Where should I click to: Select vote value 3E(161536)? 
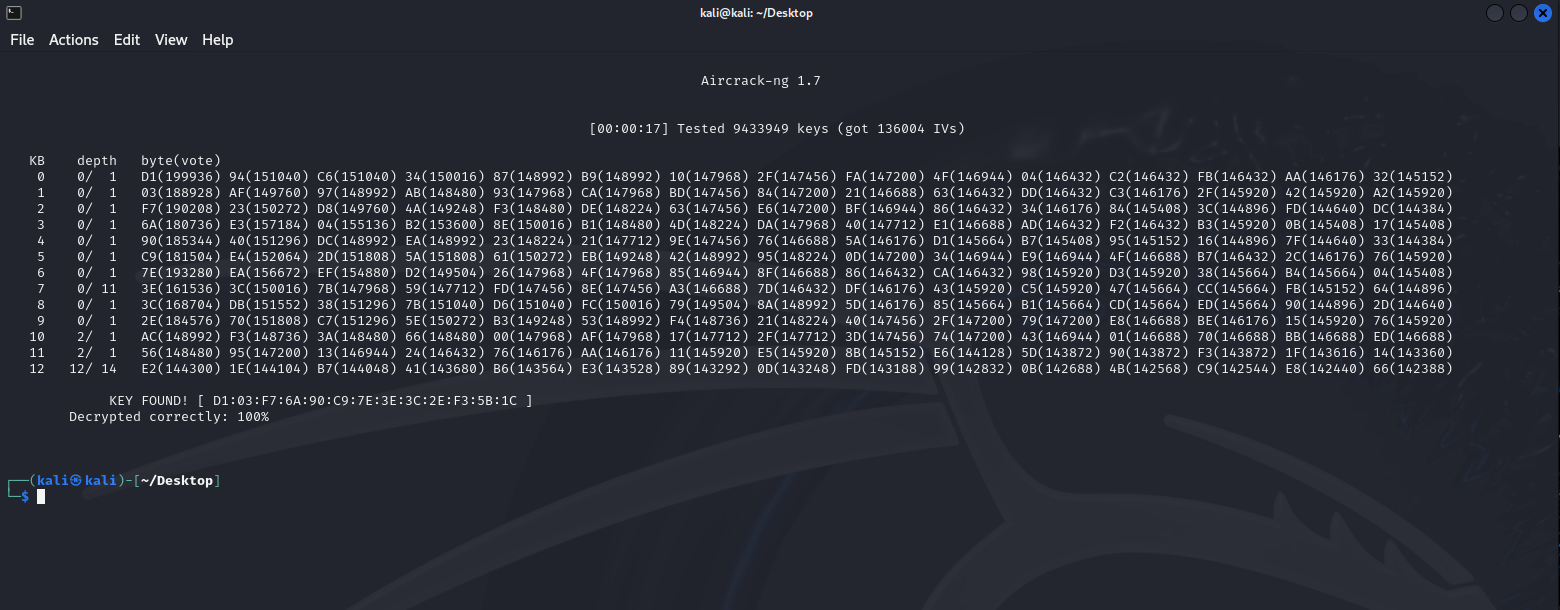click(x=181, y=289)
